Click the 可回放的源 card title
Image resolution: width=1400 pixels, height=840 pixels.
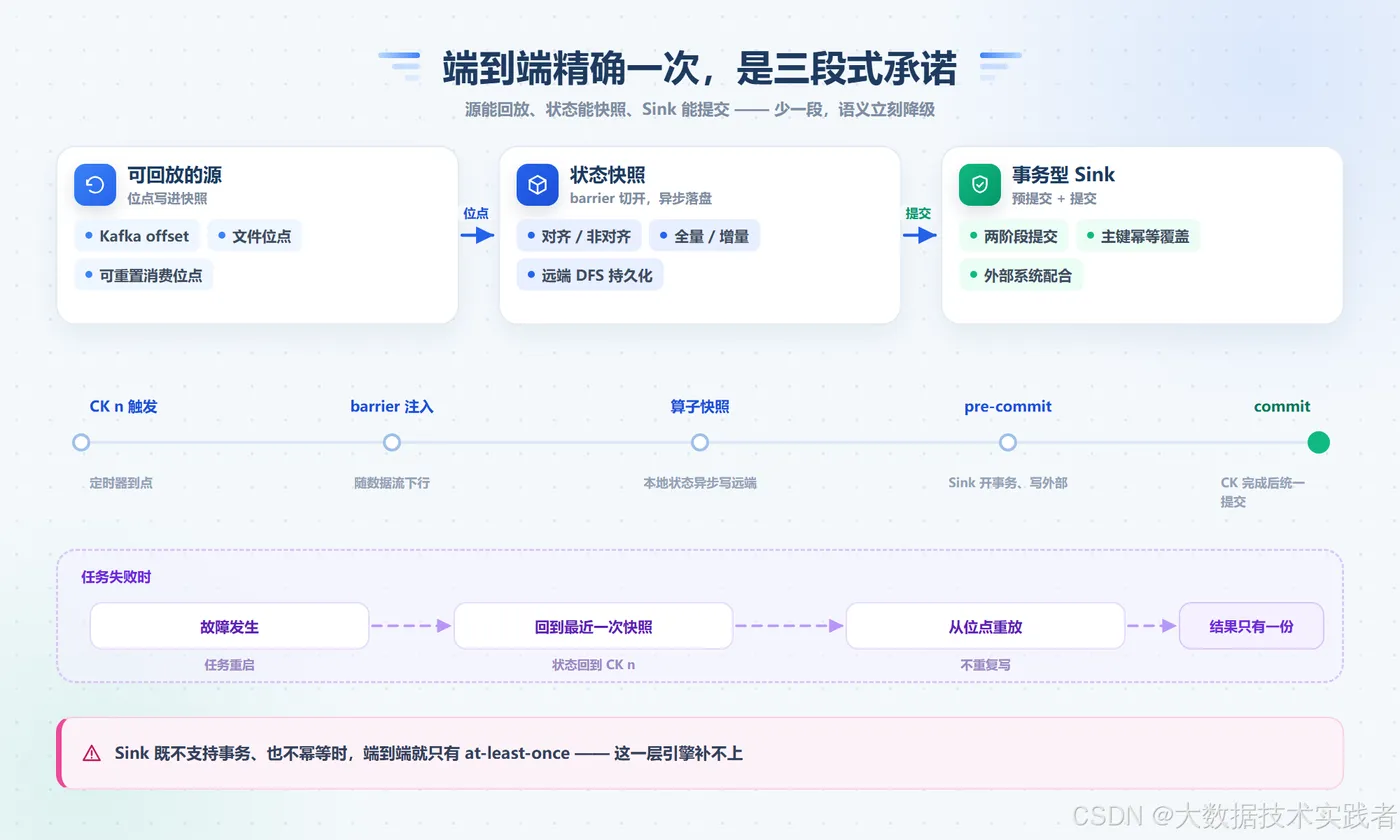[175, 175]
